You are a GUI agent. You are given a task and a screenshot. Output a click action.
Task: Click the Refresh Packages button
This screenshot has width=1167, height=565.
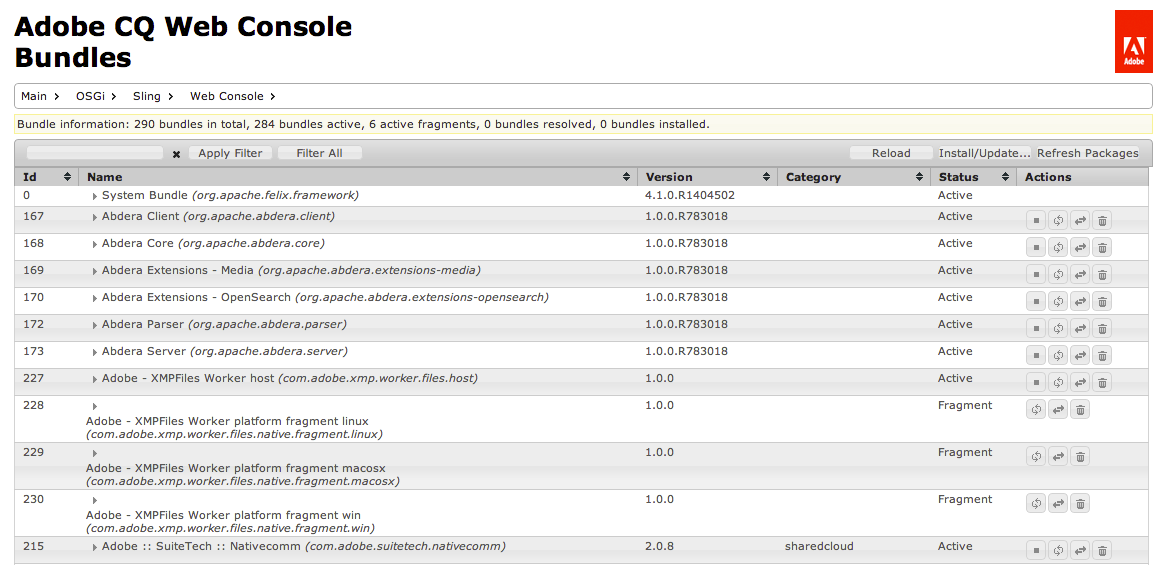coord(1087,153)
